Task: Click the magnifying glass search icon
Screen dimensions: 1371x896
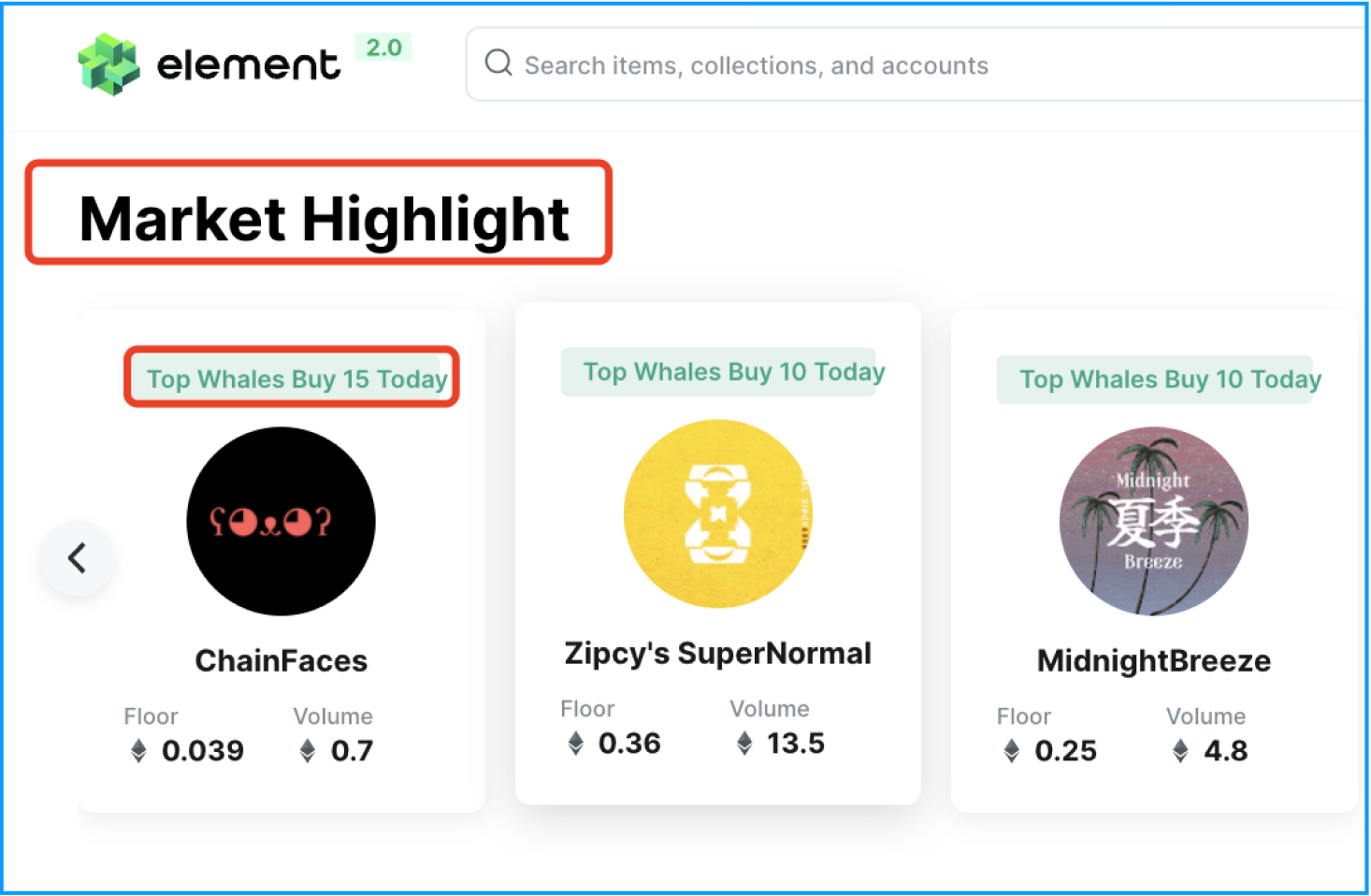Action: [x=498, y=64]
